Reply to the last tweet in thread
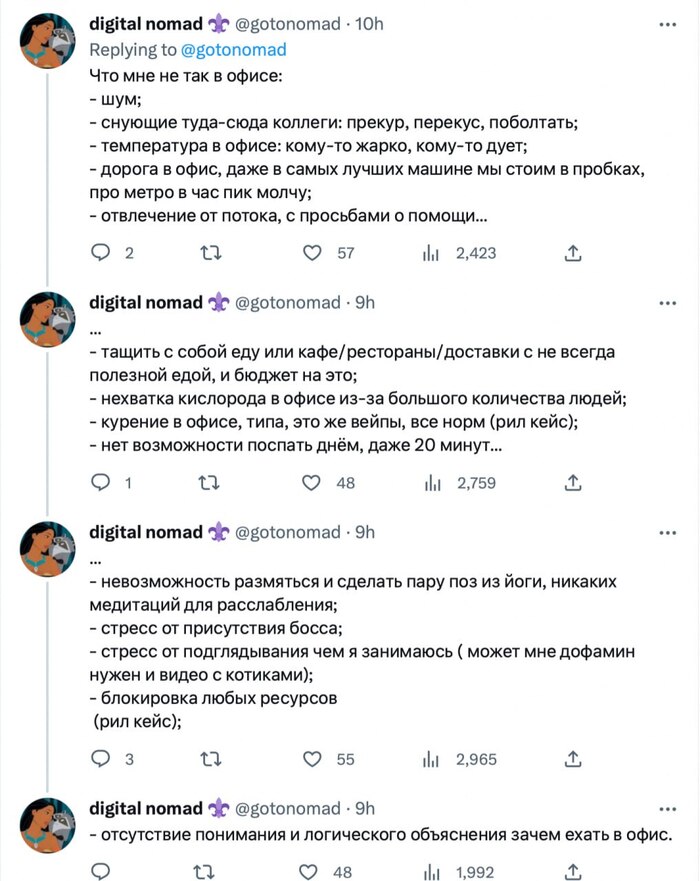 (x=100, y=872)
